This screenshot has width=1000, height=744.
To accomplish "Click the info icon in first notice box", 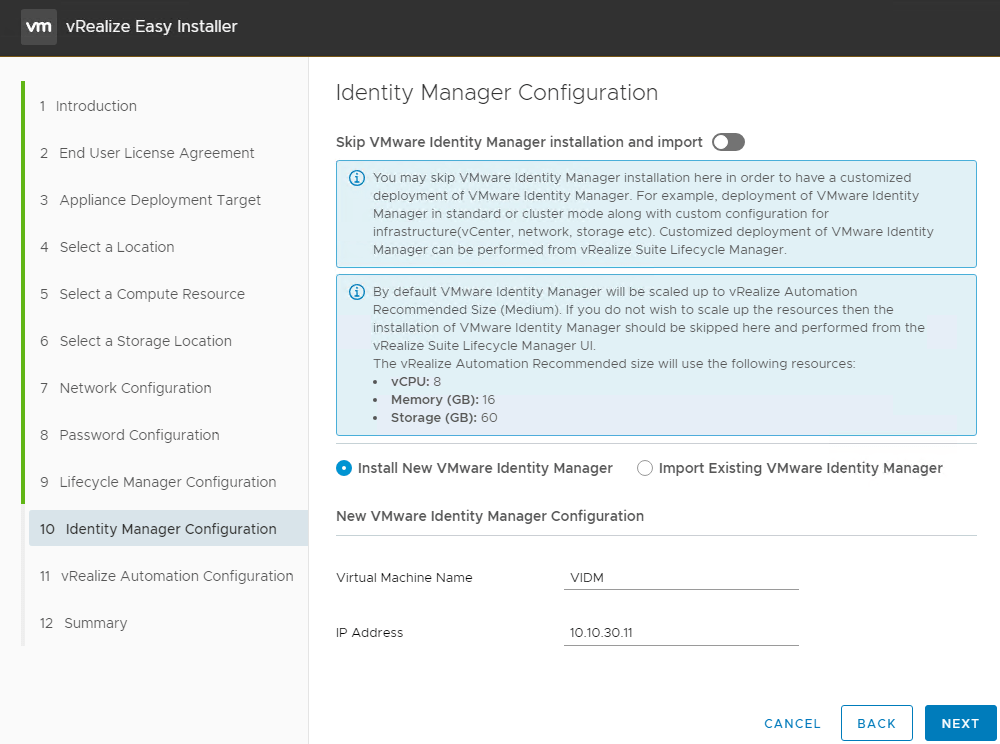I will pyautogui.click(x=356, y=179).
